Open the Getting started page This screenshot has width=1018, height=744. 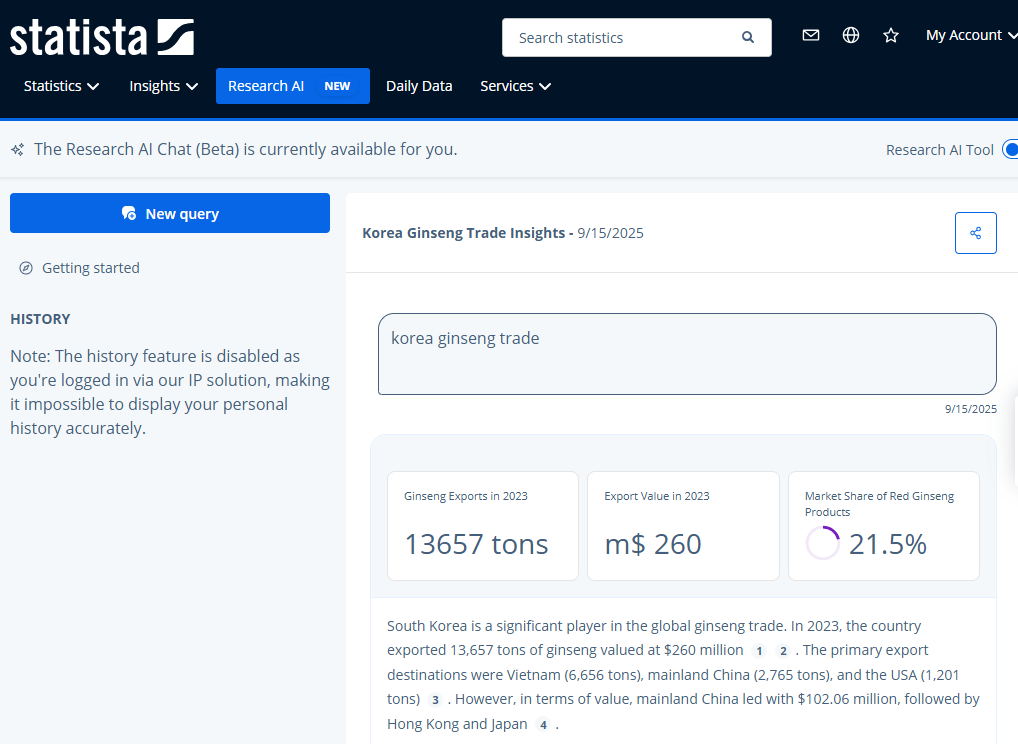[x=90, y=267]
